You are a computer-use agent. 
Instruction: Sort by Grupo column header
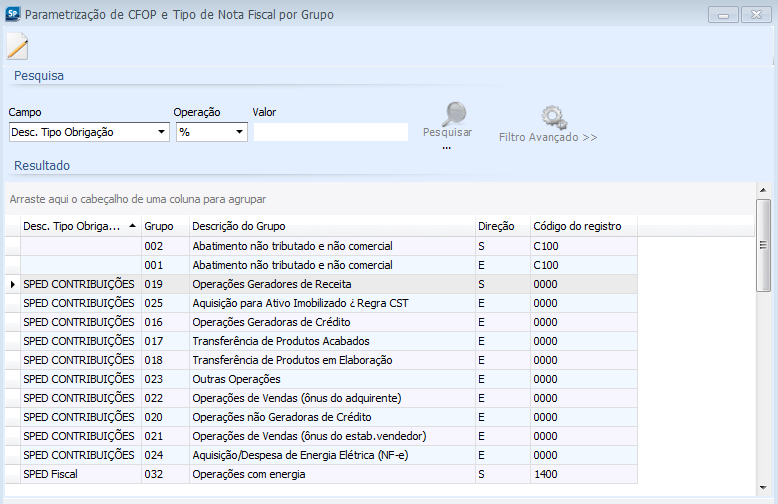(158, 226)
